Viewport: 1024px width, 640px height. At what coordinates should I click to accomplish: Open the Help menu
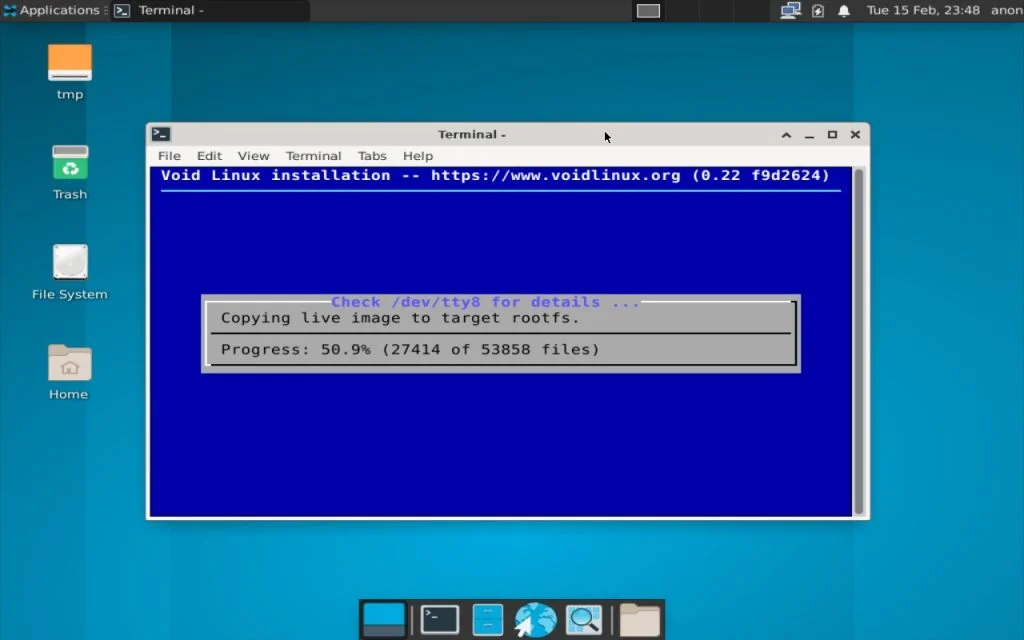click(417, 156)
